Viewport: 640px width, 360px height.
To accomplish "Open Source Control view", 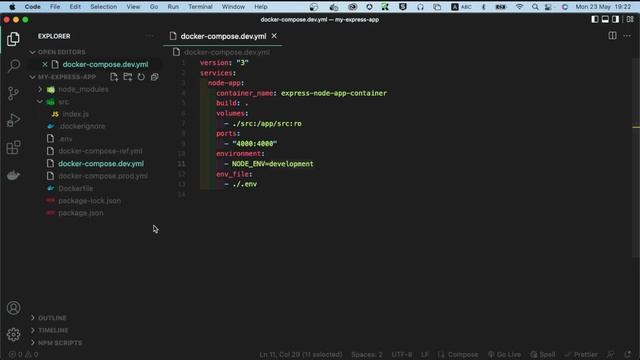I will pyautogui.click(x=13, y=93).
